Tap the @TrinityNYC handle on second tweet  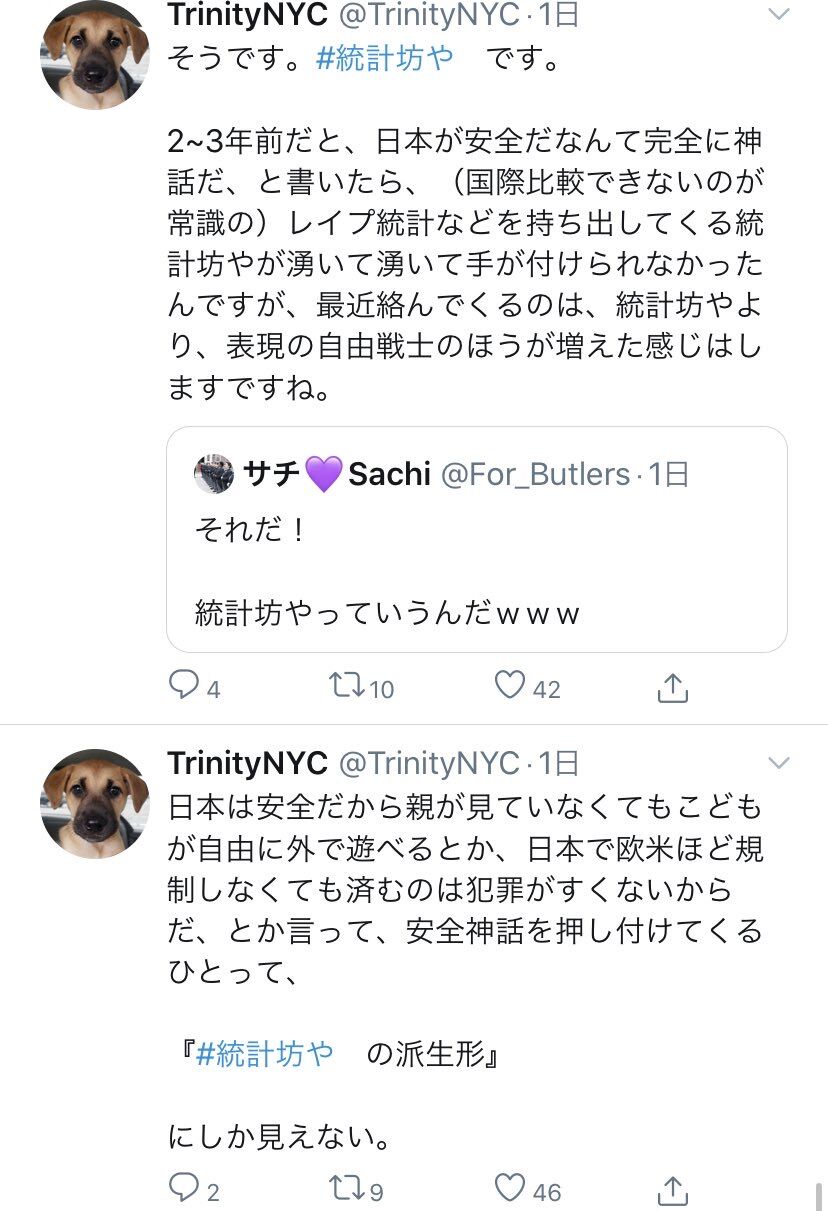[429, 763]
